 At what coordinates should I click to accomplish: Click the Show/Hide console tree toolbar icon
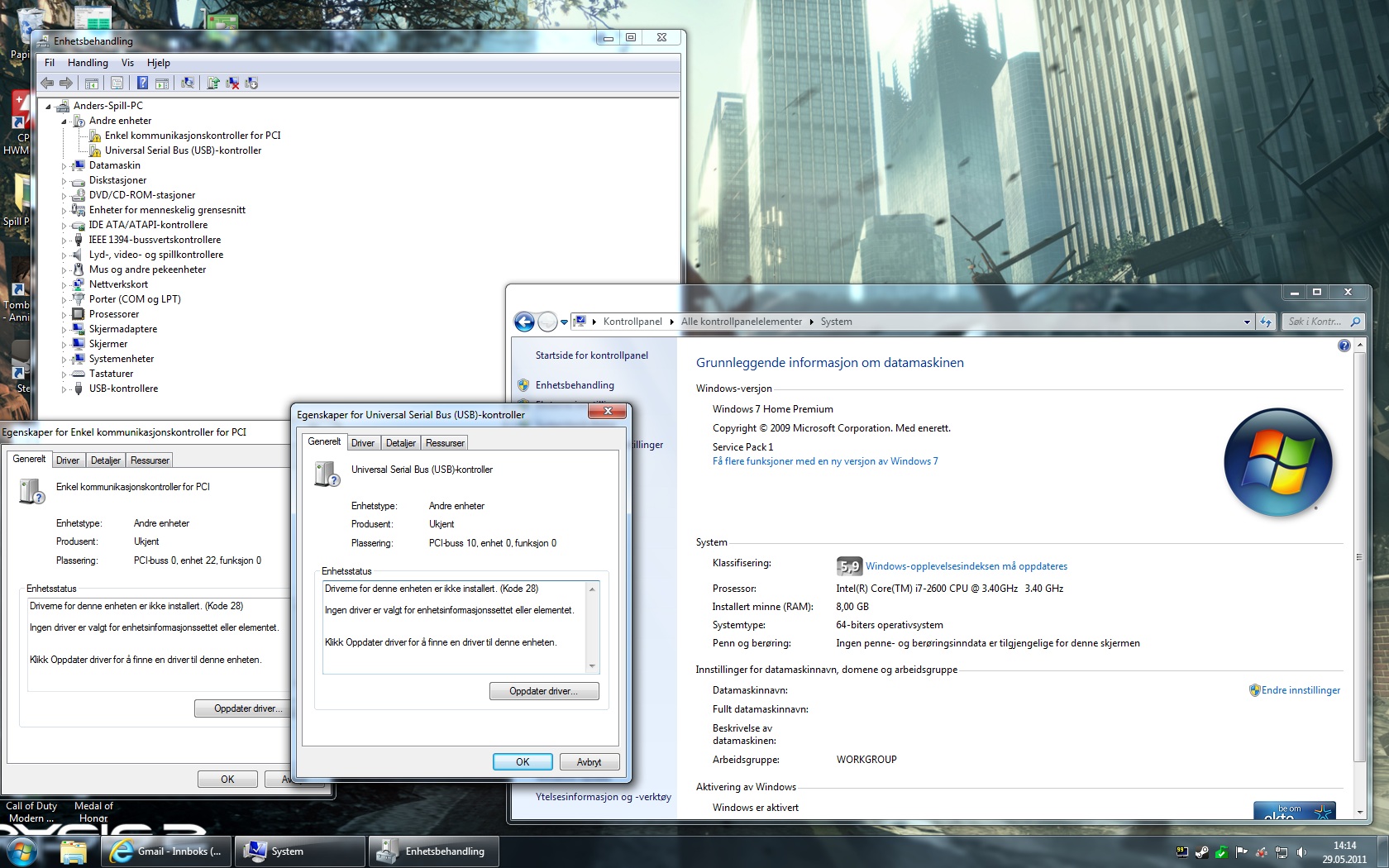coord(92,83)
